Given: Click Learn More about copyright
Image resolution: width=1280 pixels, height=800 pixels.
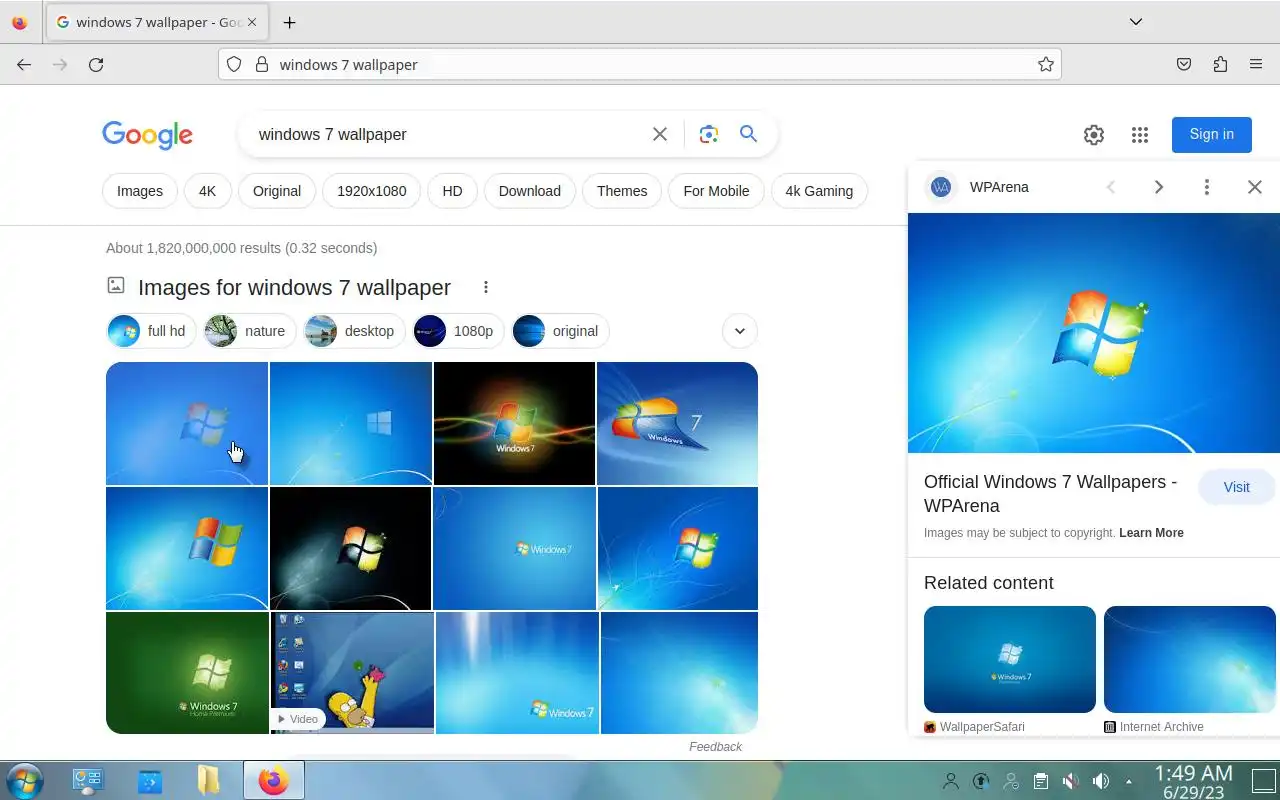Looking at the screenshot, I should pos(1151,533).
